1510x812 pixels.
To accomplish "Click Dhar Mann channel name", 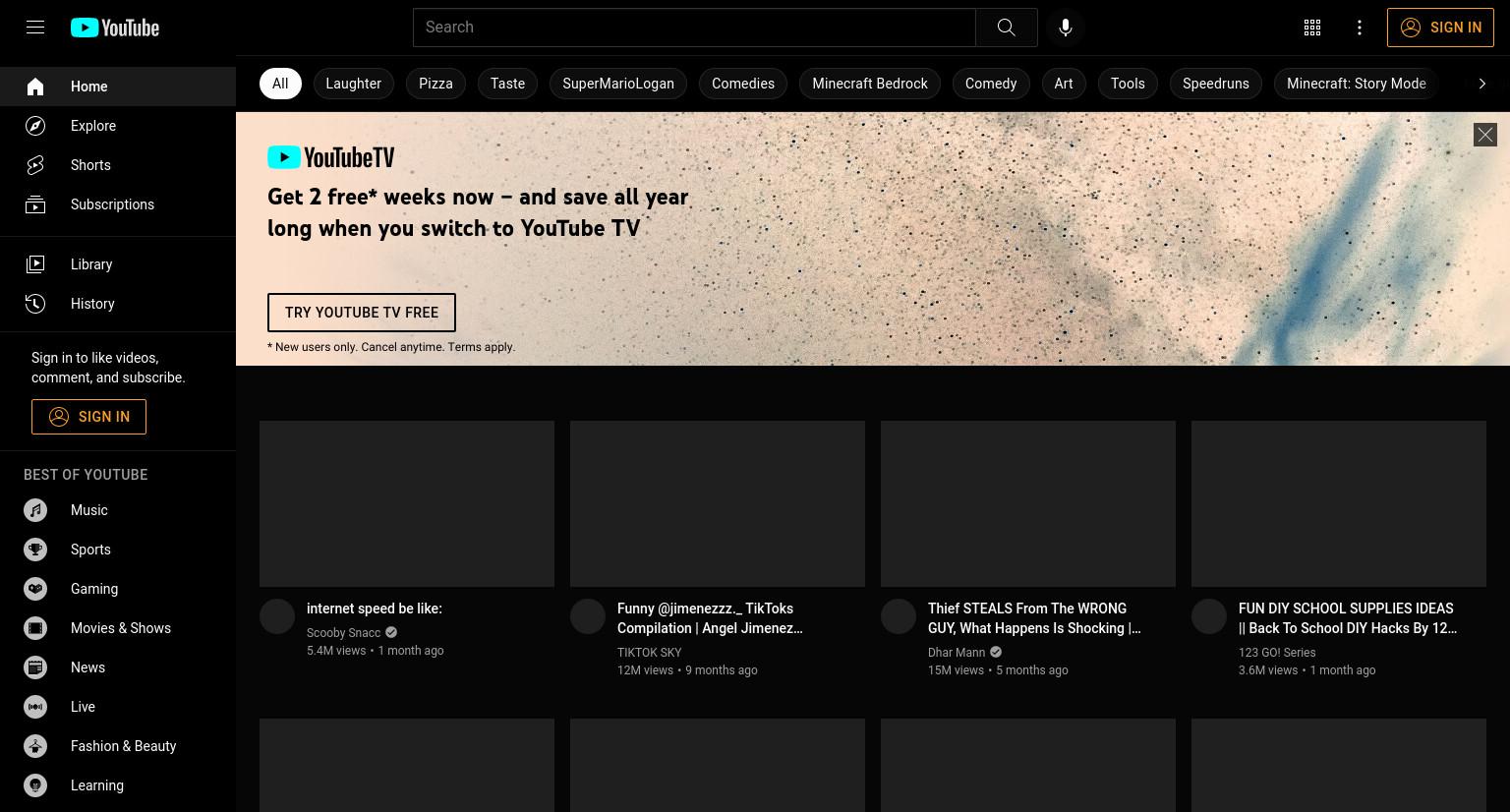I will coord(957,653).
